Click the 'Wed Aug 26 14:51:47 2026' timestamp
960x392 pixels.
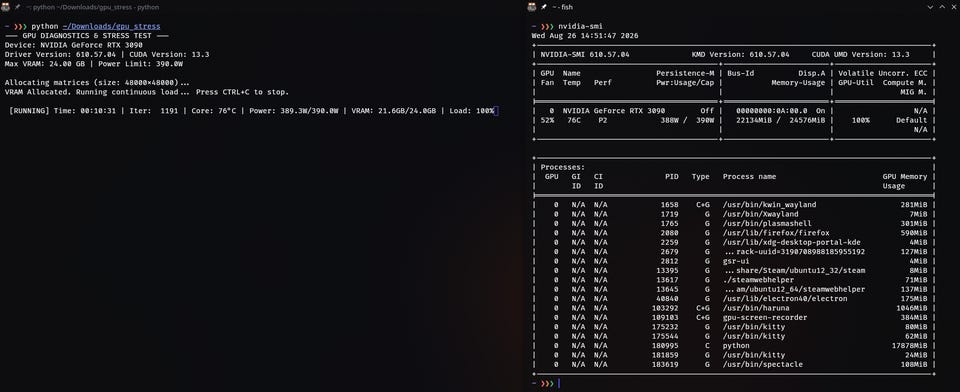[585, 36]
